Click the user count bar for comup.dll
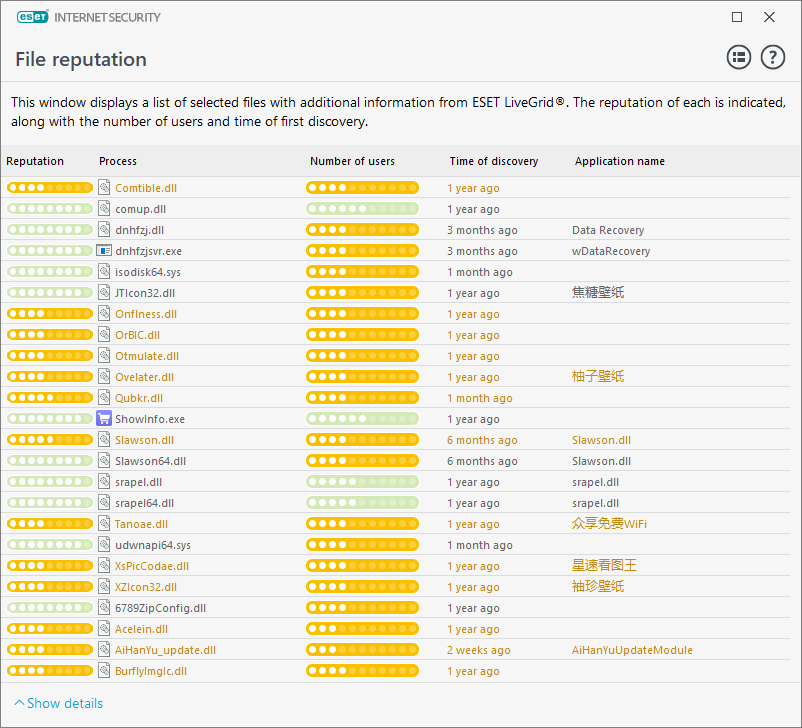The height and width of the screenshot is (728, 802). (x=362, y=209)
